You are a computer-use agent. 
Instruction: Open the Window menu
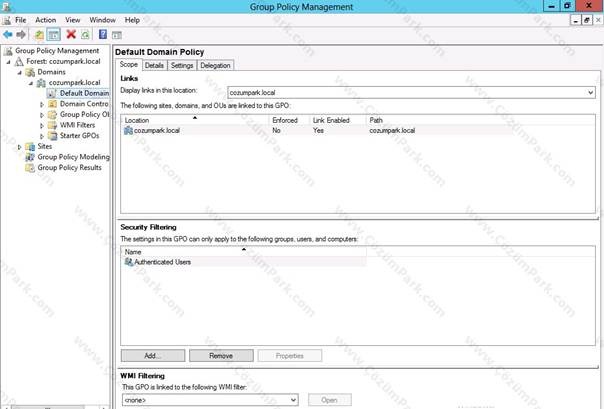tap(102, 20)
